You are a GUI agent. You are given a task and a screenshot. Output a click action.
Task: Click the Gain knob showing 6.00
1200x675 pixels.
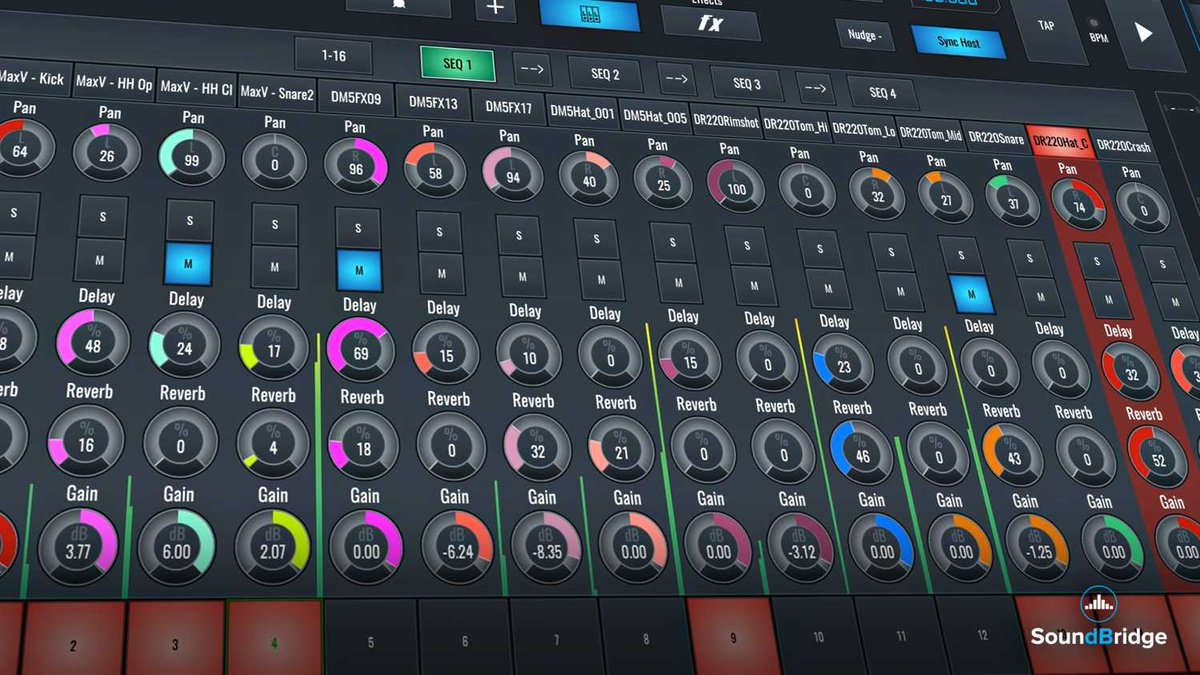(177, 548)
